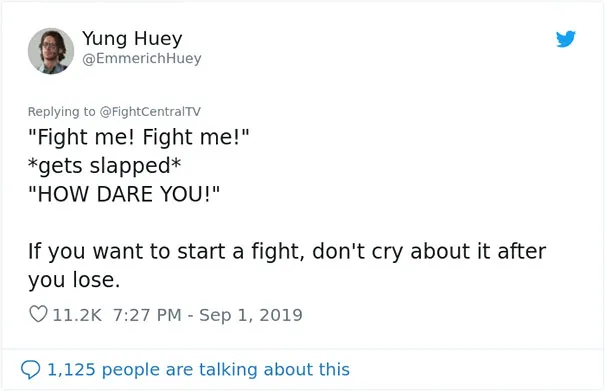Screen dimensions: 605x391
Task: Open Yung Huey's profile picture
Action: click(51, 51)
